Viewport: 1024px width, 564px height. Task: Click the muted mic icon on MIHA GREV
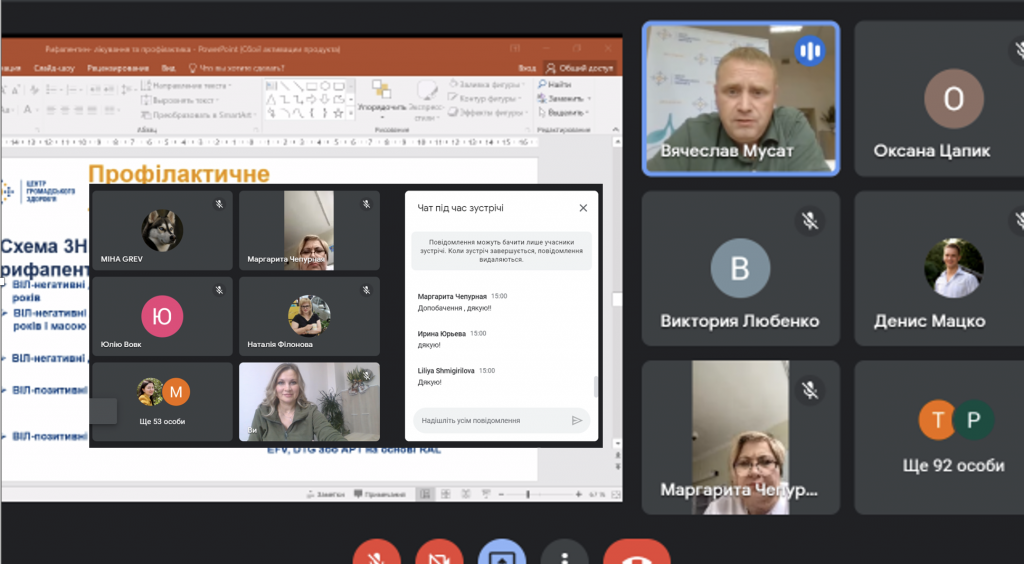[x=219, y=204]
